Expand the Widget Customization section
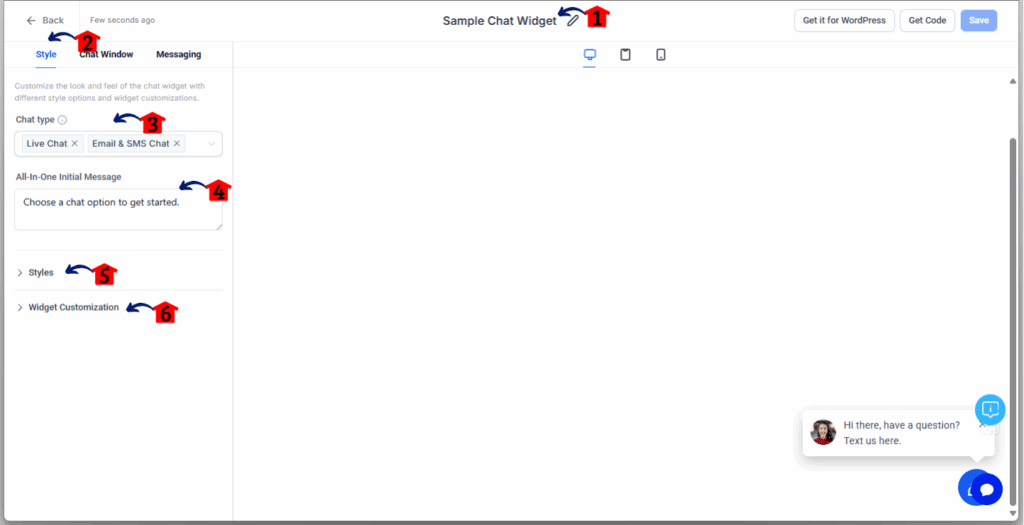Screen dimensions: 1024x525 pos(68,307)
